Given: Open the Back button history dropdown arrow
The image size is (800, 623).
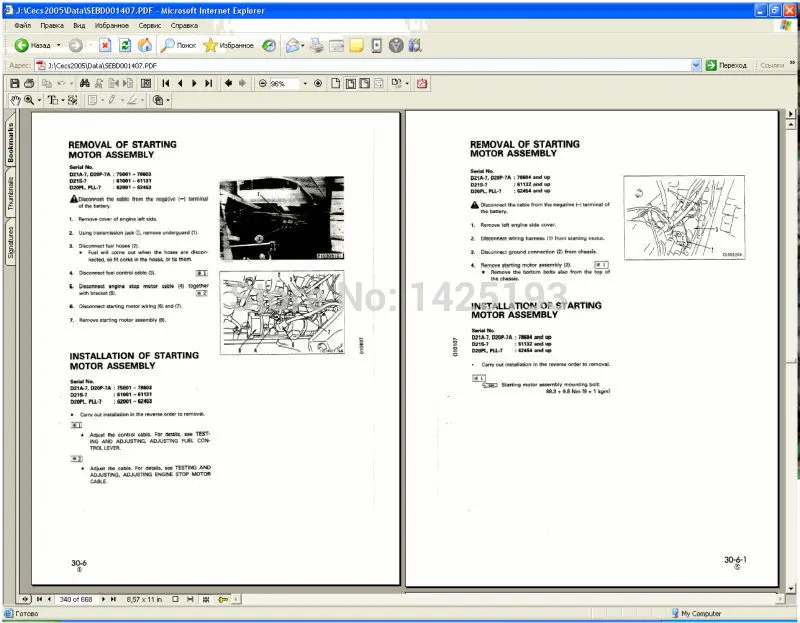Looking at the screenshot, I should (58, 45).
